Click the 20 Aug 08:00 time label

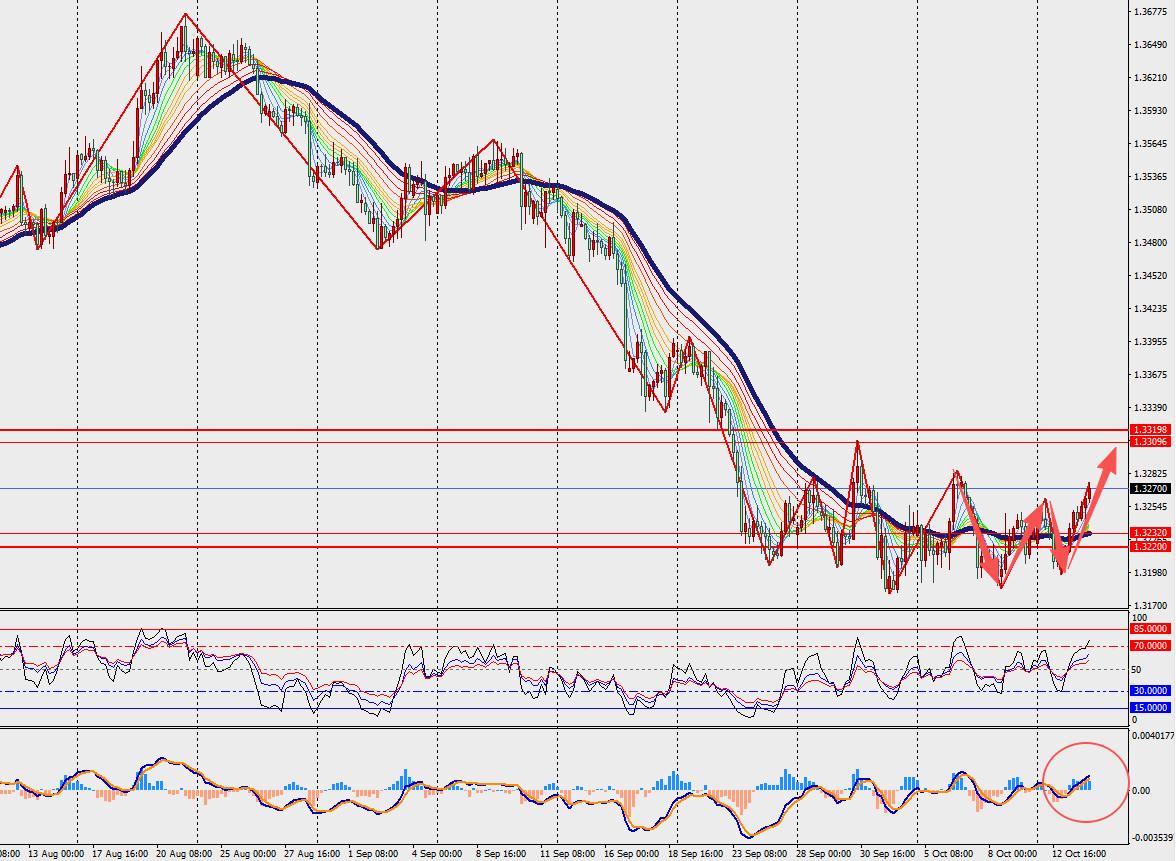pyautogui.click(x=182, y=854)
